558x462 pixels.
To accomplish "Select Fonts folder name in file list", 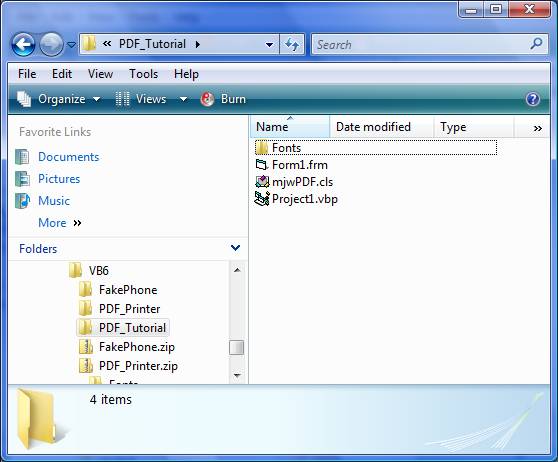I will click(x=286, y=148).
